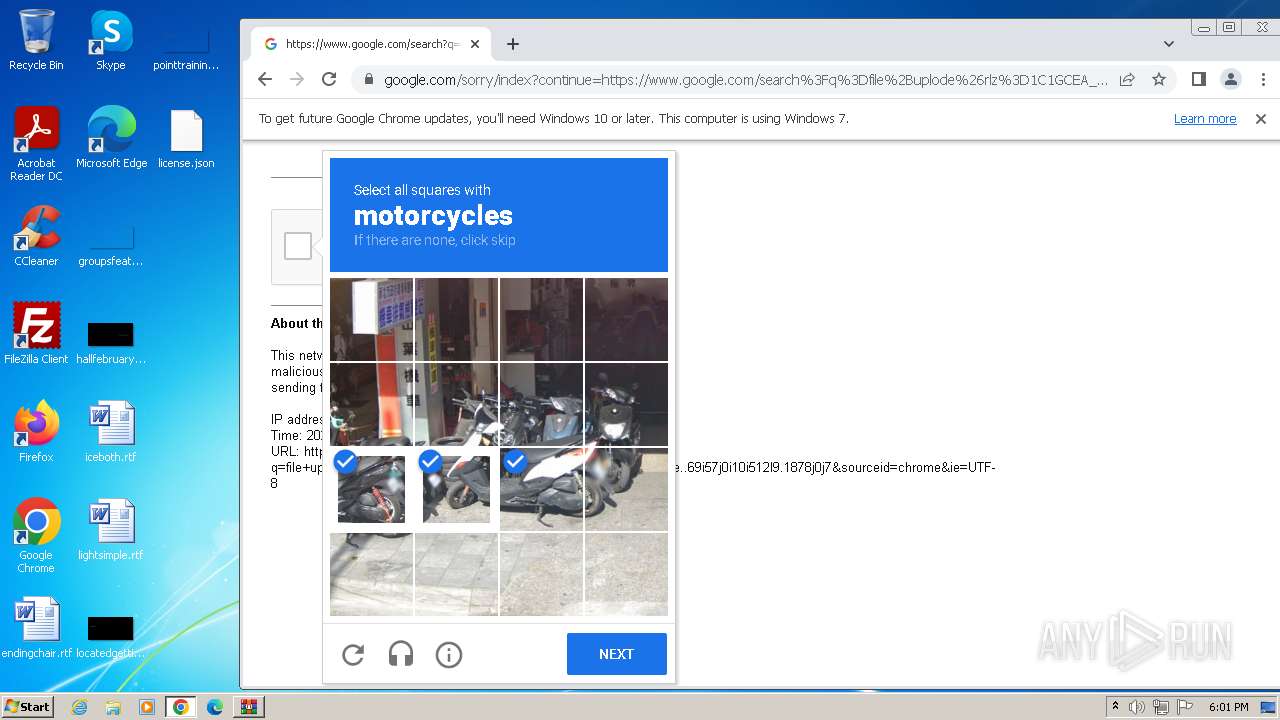The height and width of the screenshot is (720, 1280).
Task: Open Acrobat Reader DC shortcut
Action: pyautogui.click(x=36, y=144)
